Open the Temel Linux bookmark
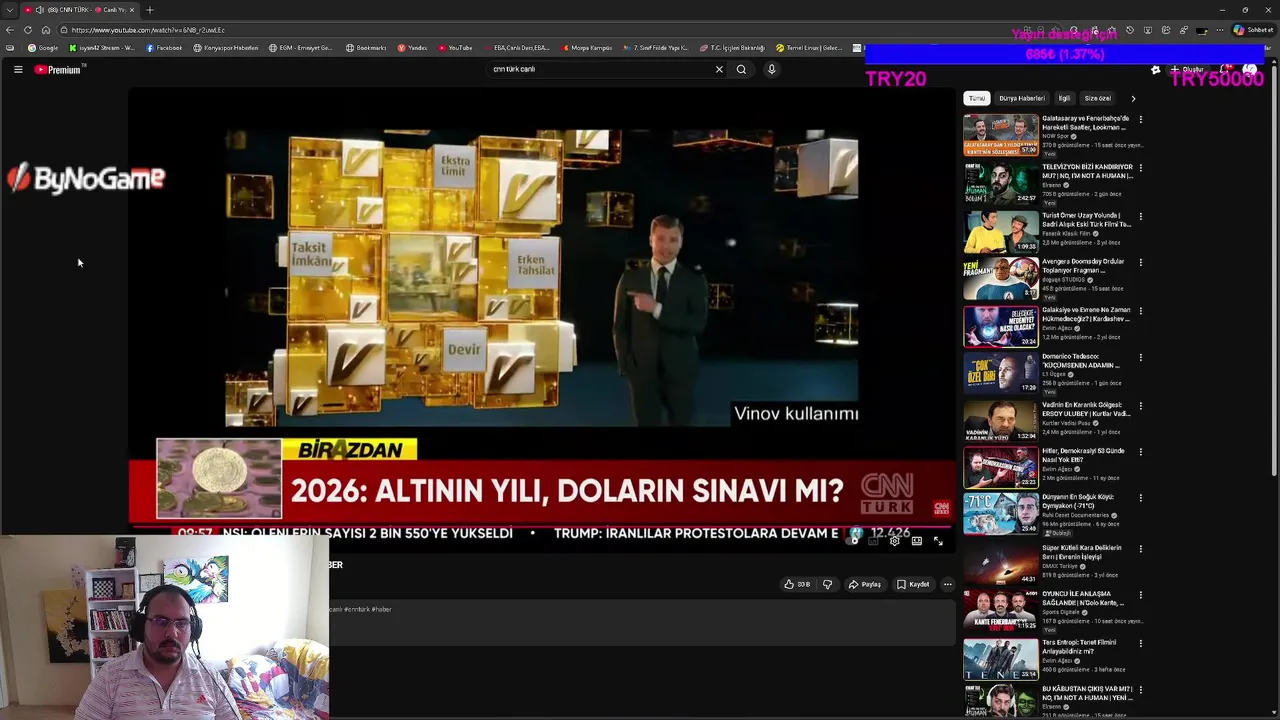1280x720 pixels. coord(809,48)
